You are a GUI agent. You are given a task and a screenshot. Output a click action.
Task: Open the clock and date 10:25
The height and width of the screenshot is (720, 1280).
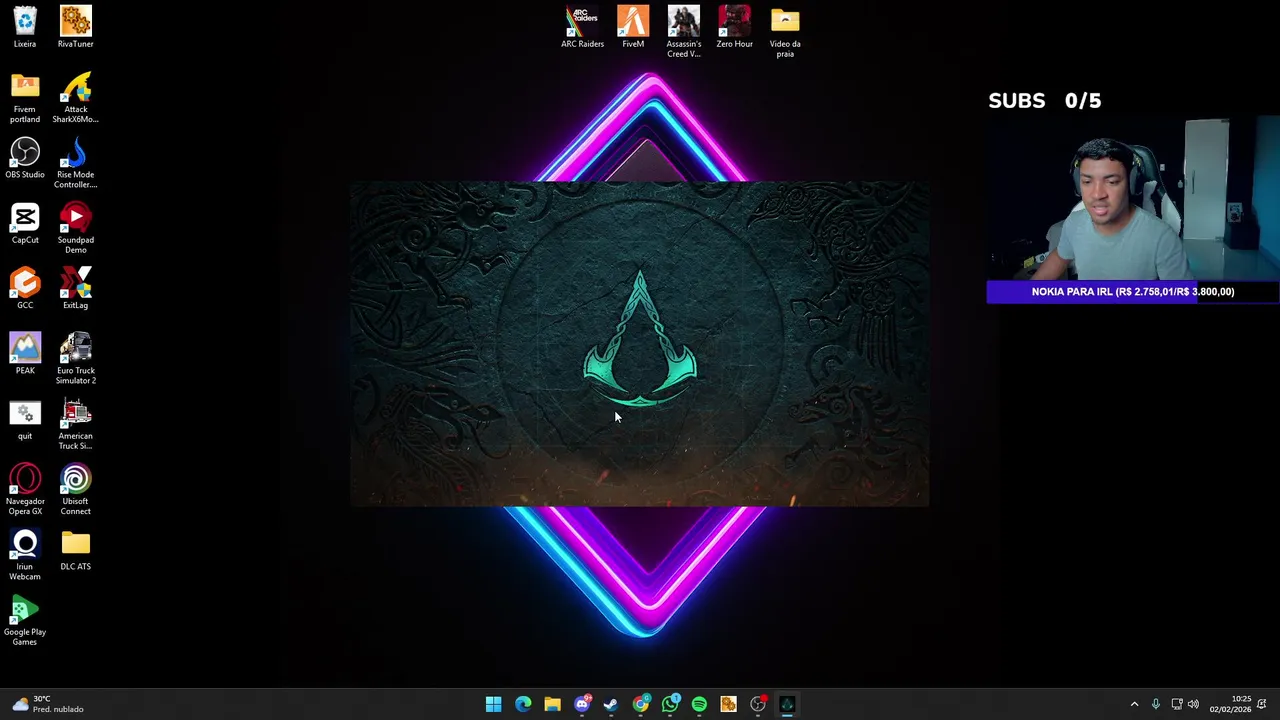[1229, 704]
